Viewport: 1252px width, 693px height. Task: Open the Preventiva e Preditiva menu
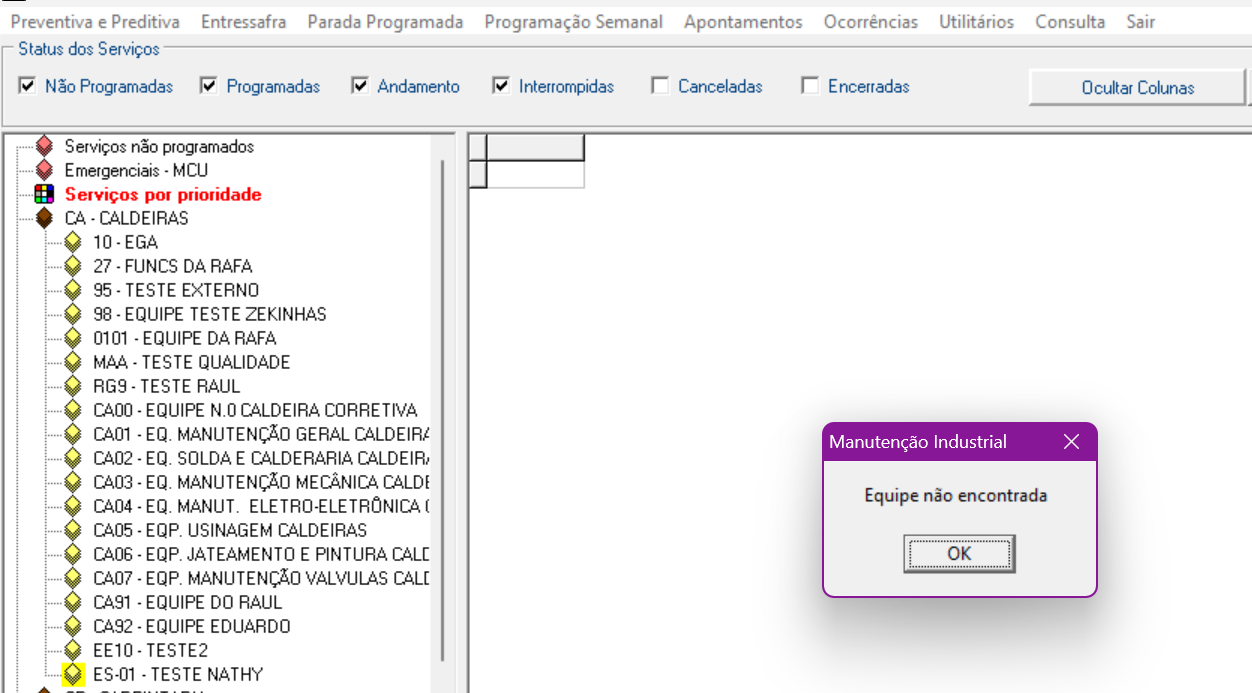95,22
